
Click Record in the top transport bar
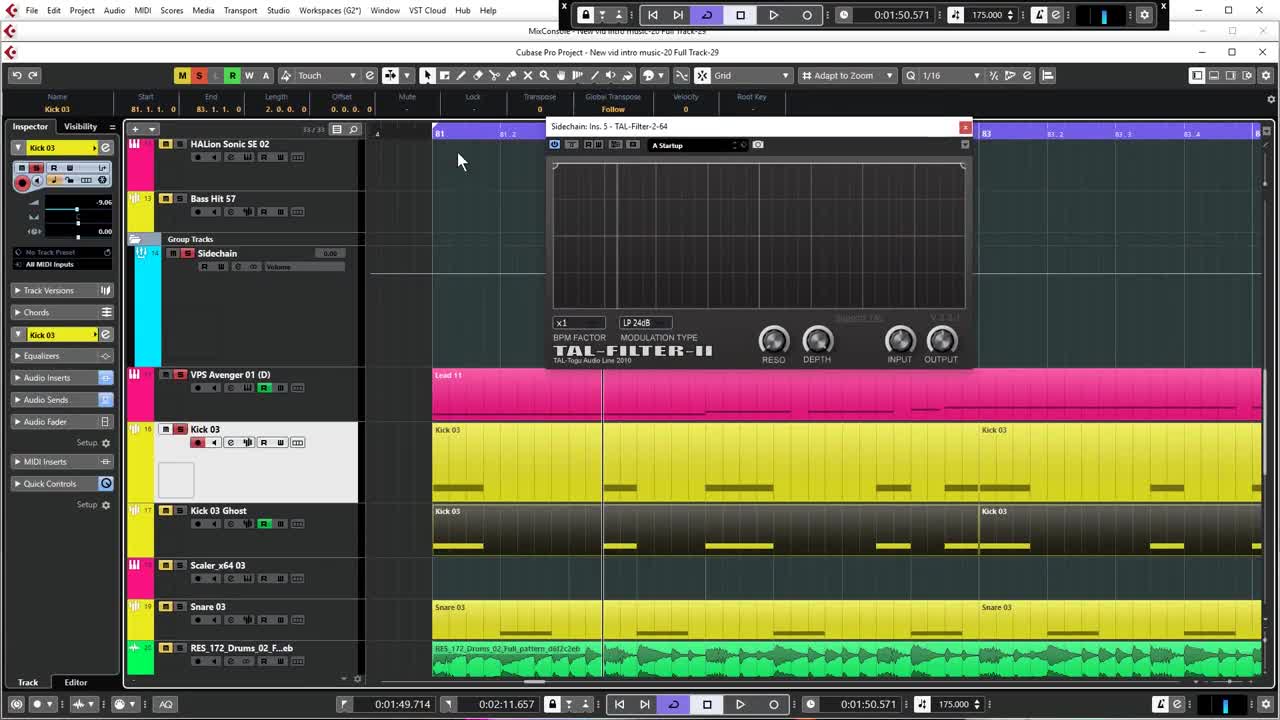coord(807,15)
